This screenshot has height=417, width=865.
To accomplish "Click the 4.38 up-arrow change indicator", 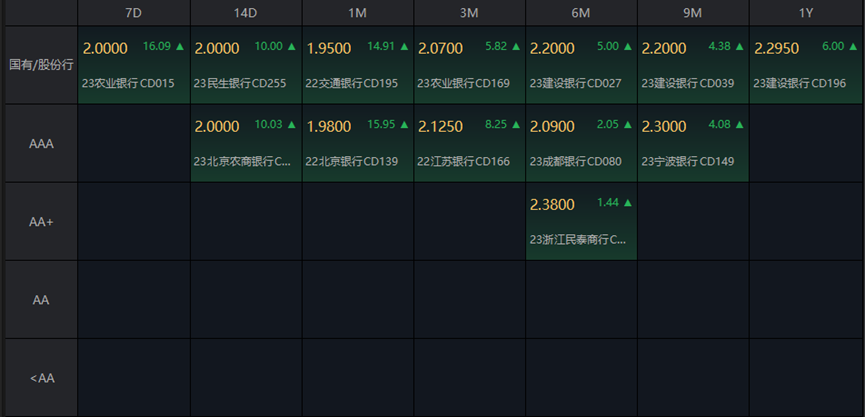I will (x=726, y=46).
